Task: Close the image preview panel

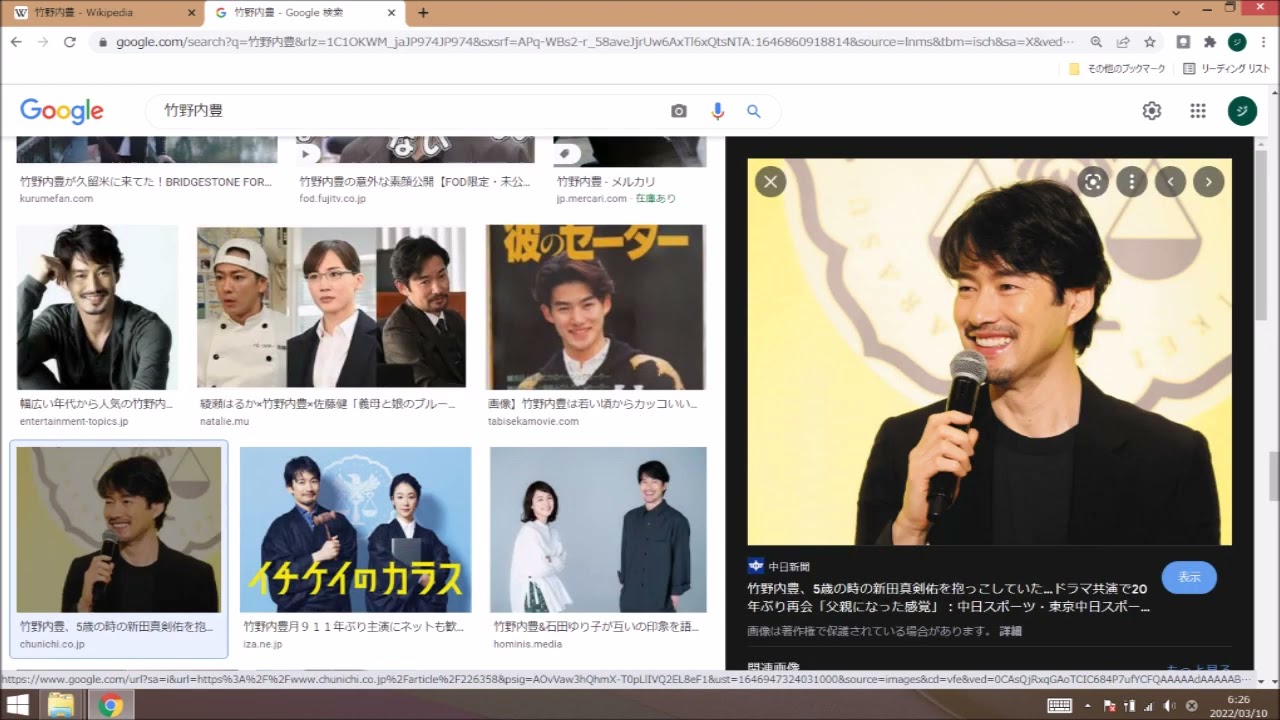Action: (x=770, y=181)
